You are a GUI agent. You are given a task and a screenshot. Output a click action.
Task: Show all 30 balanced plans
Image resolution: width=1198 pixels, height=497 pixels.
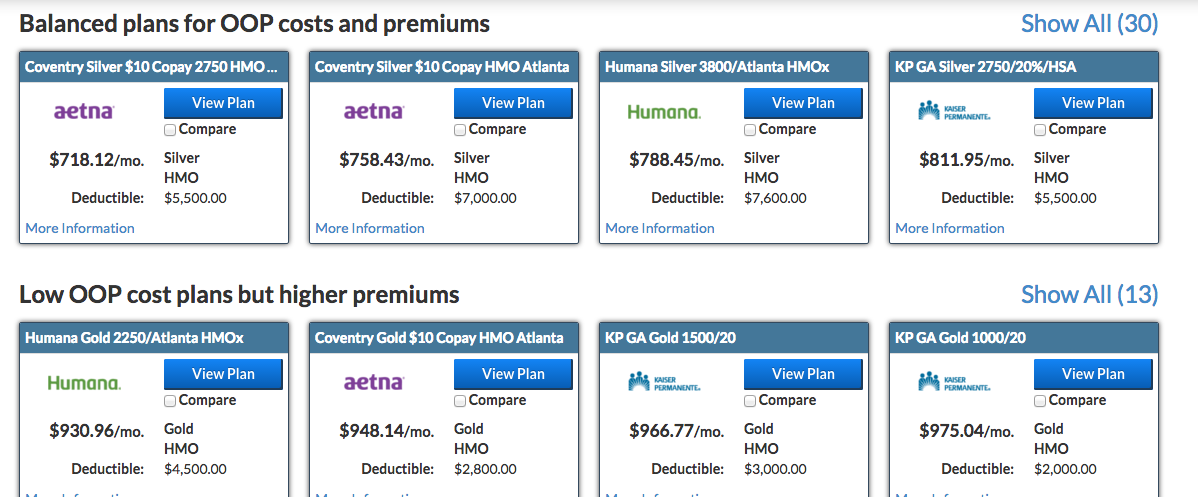pyautogui.click(x=1090, y=24)
